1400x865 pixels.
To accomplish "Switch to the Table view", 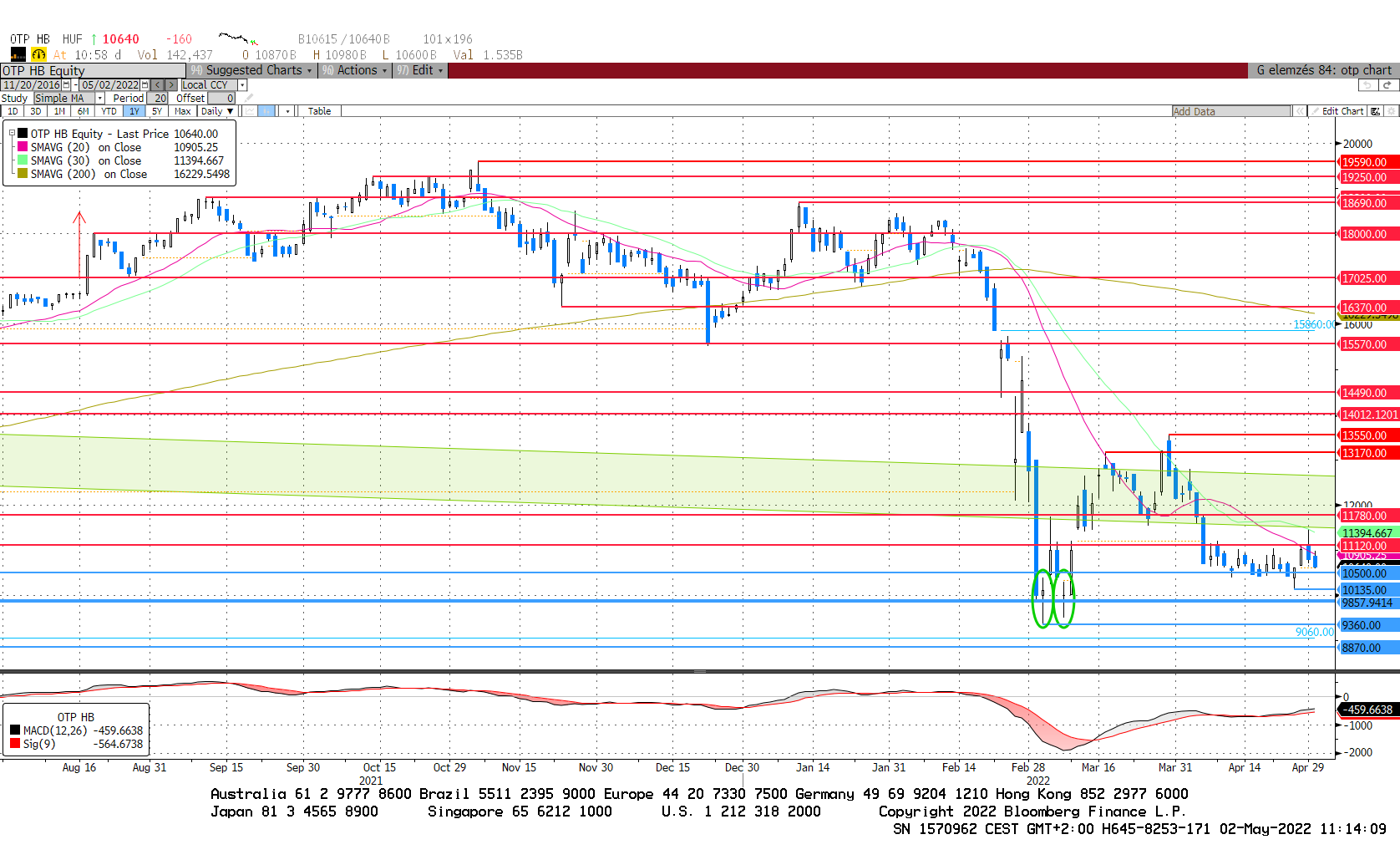I will 319,111.
